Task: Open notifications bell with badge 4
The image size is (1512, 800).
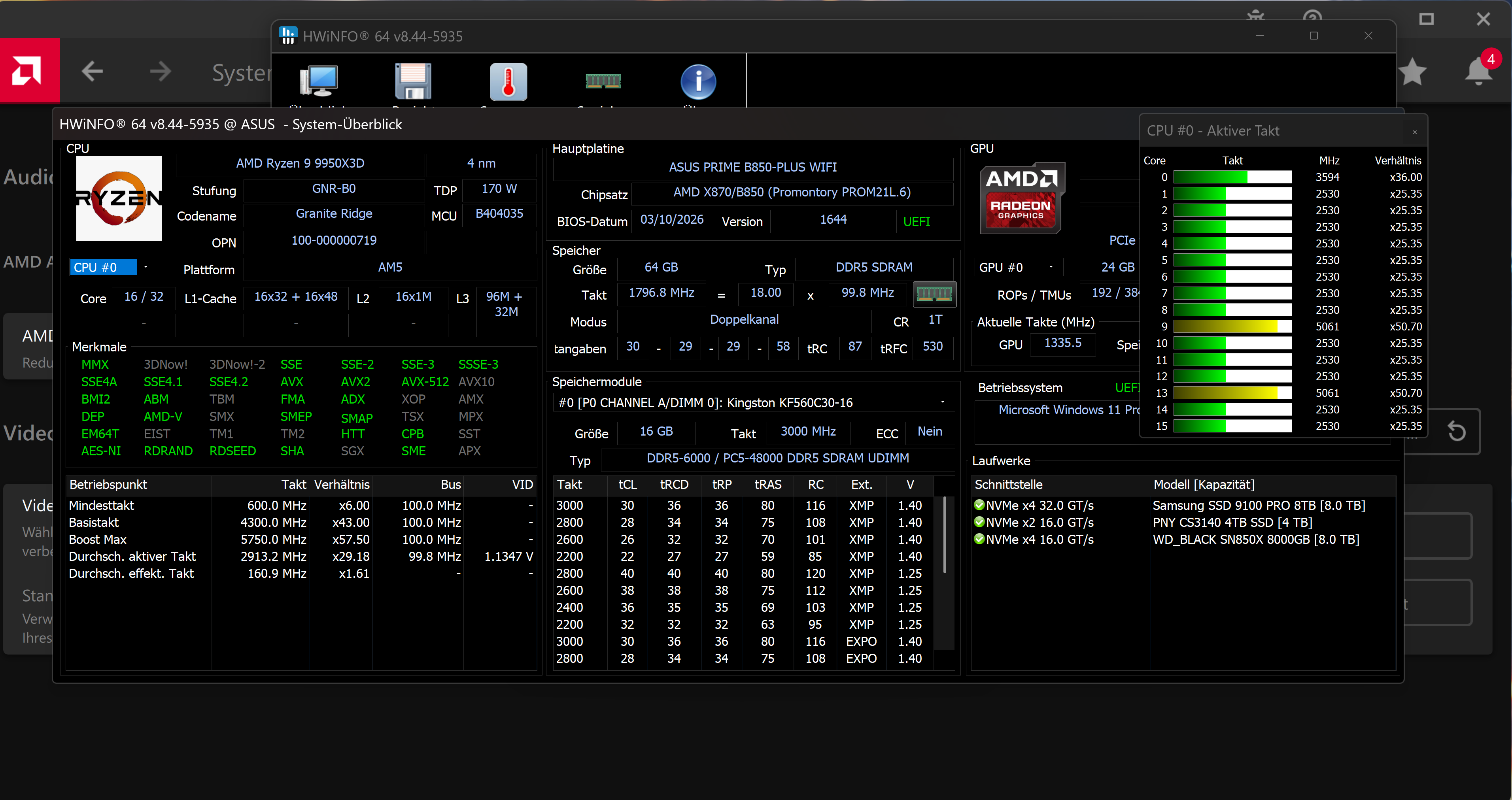Action: click(x=1478, y=72)
